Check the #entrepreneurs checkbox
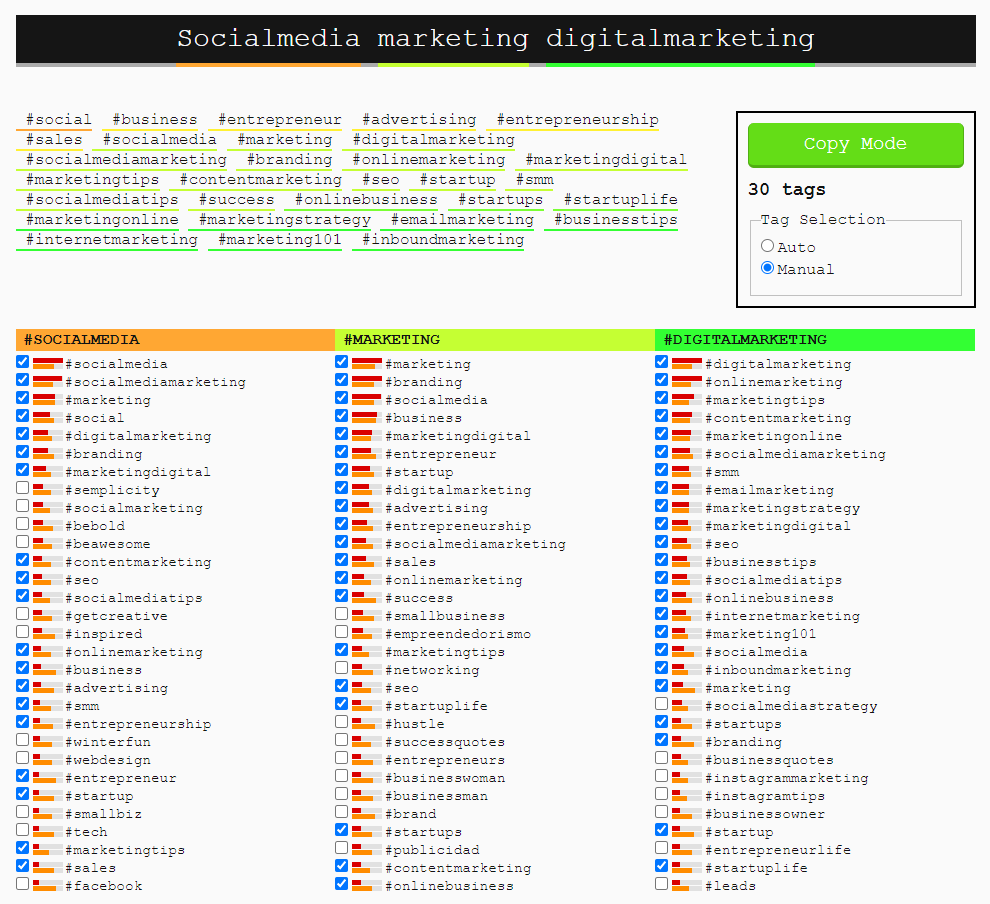 pyautogui.click(x=342, y=758)
